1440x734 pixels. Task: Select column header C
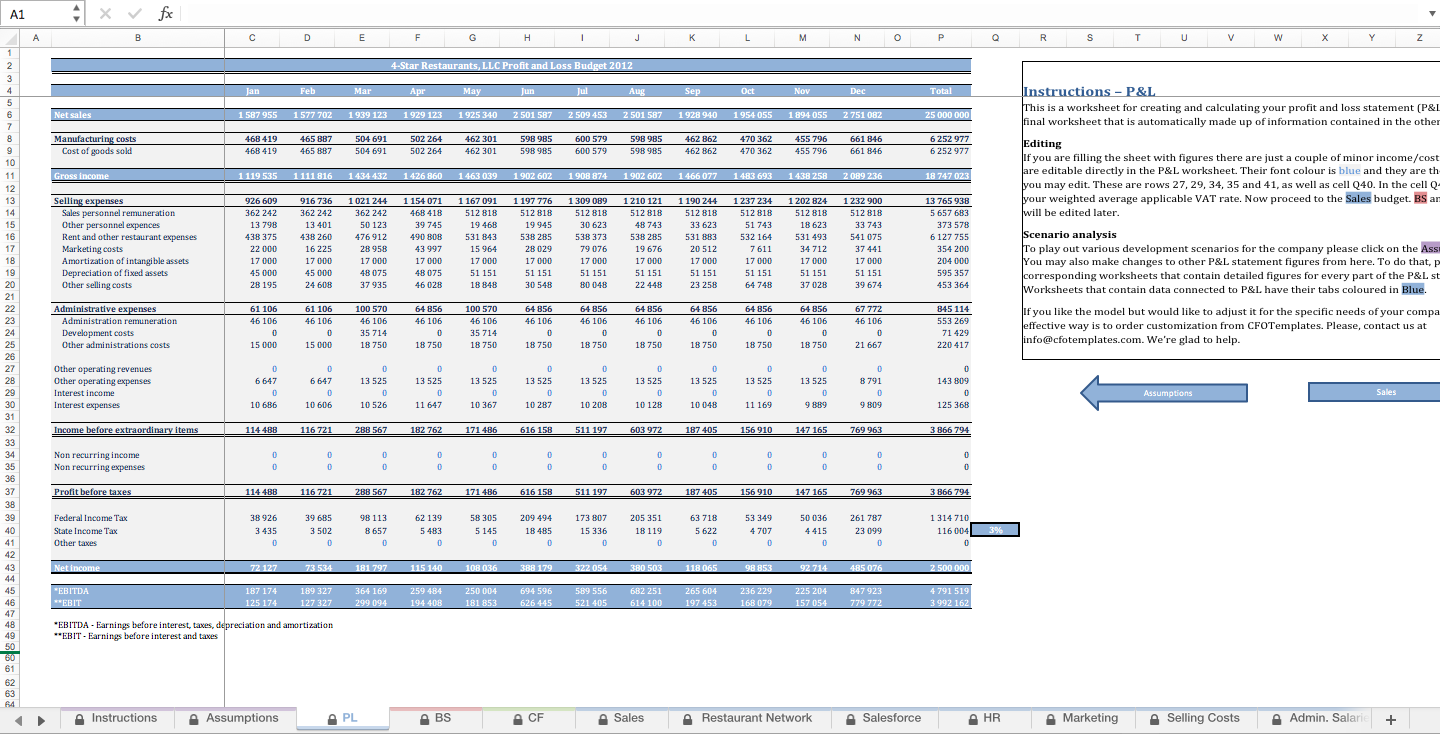[251, 37]
